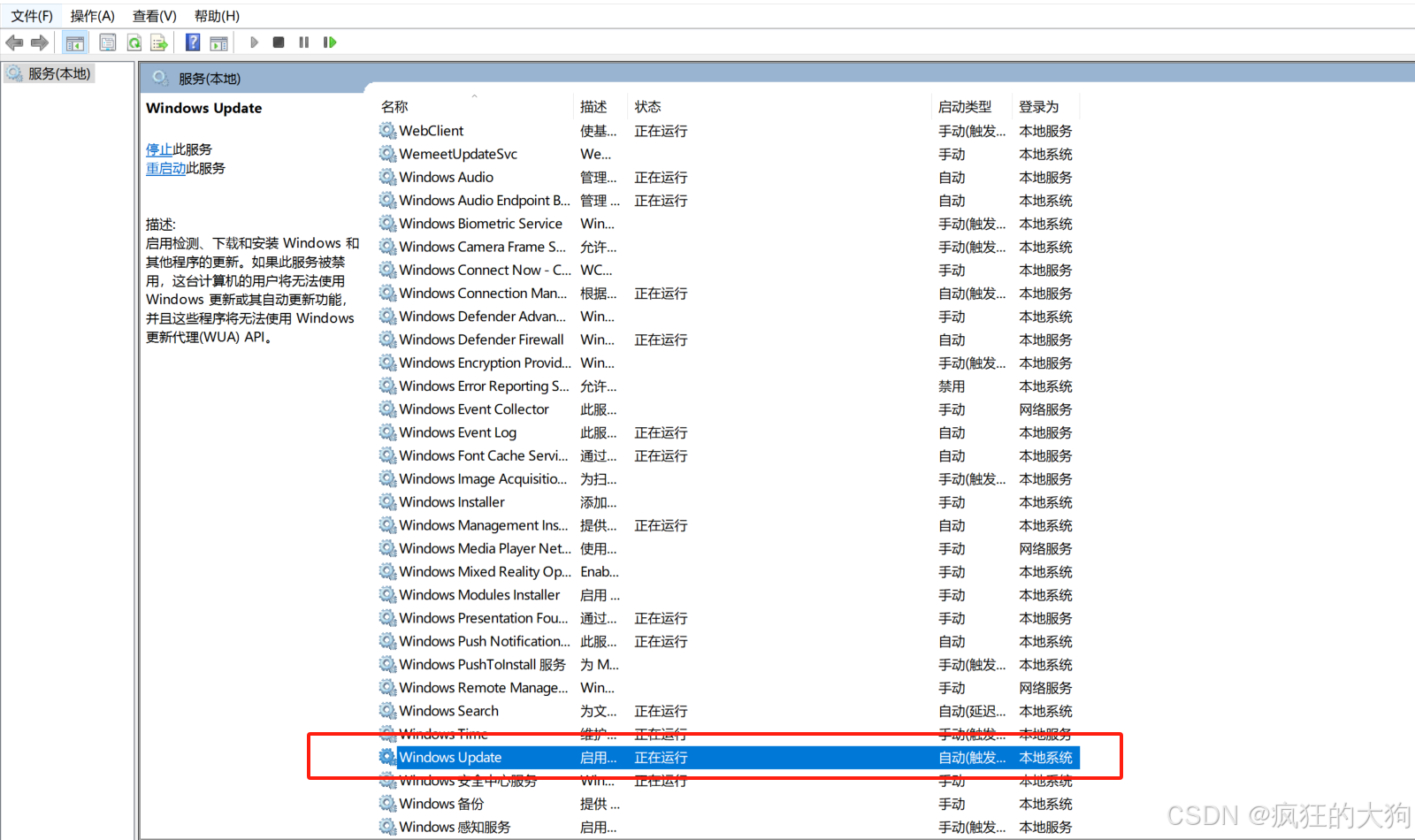Open the 帮助(H) menu
Screen dimensions: 1415x840
pyautogui.click(x=217, y=16)
